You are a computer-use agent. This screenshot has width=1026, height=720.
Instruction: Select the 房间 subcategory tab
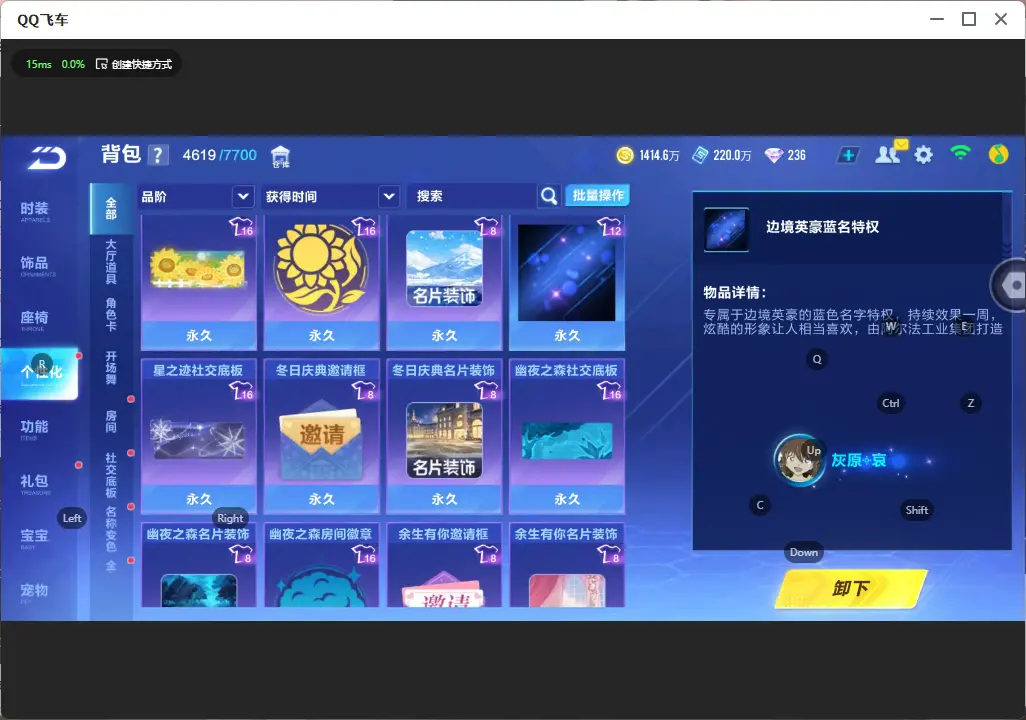click(111, 422)
